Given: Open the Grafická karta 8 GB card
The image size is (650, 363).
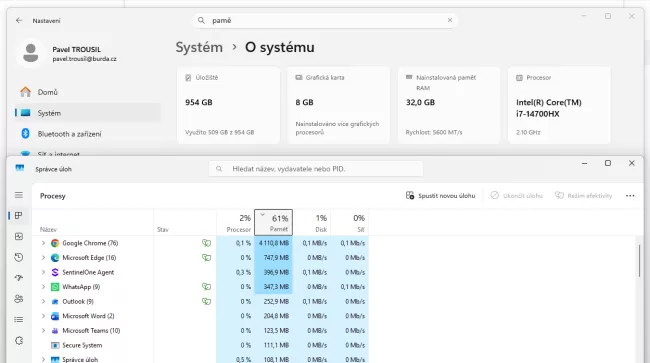Looking at the screenshot, I should tap(339, 105).
